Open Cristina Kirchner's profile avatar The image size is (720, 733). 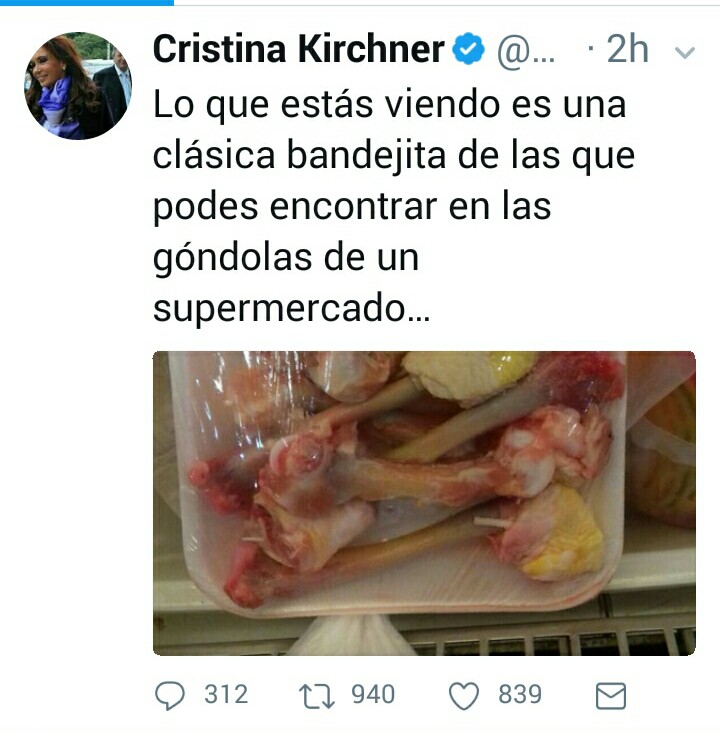[78, 86]
